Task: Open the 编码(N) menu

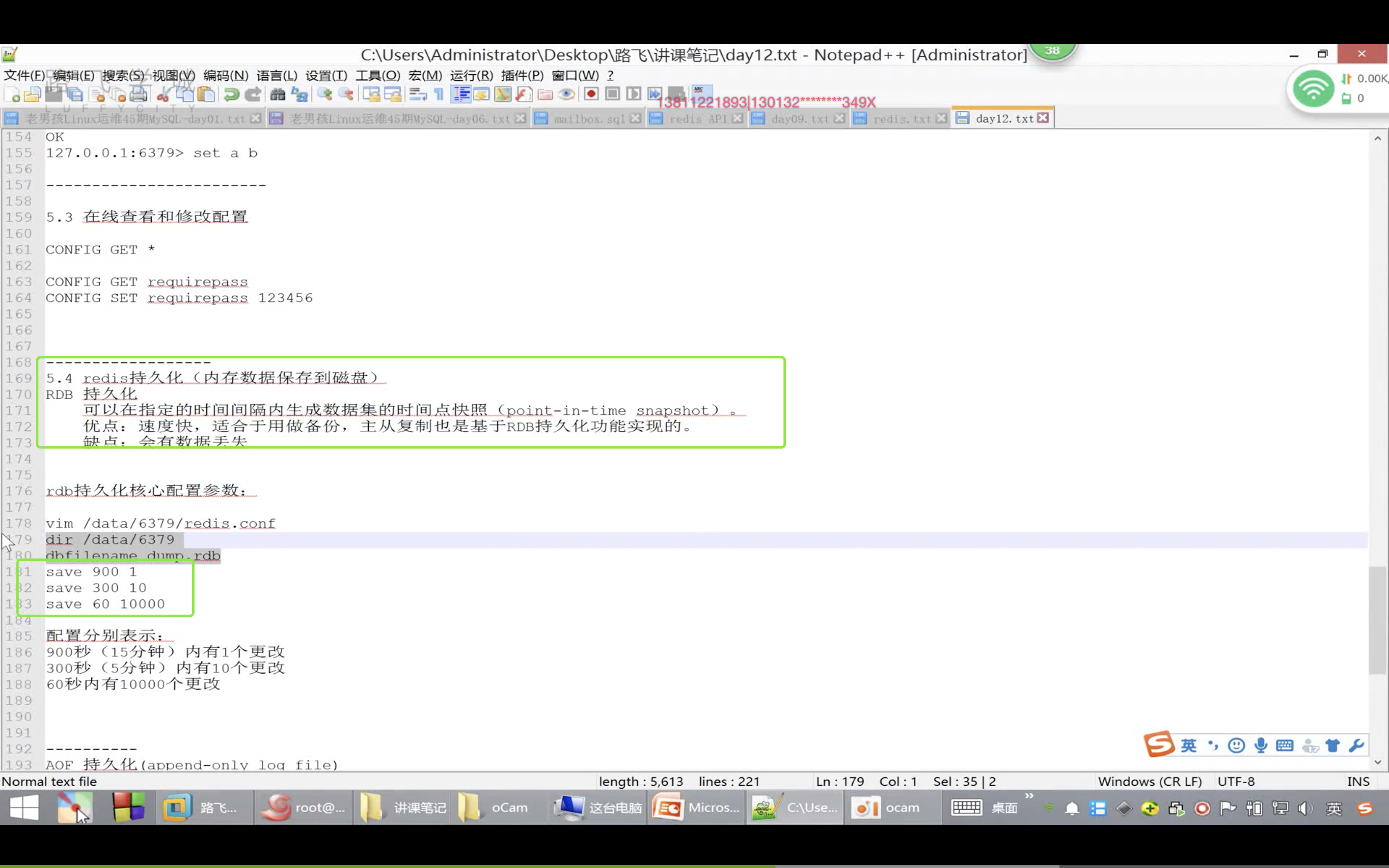Action: 226,75
